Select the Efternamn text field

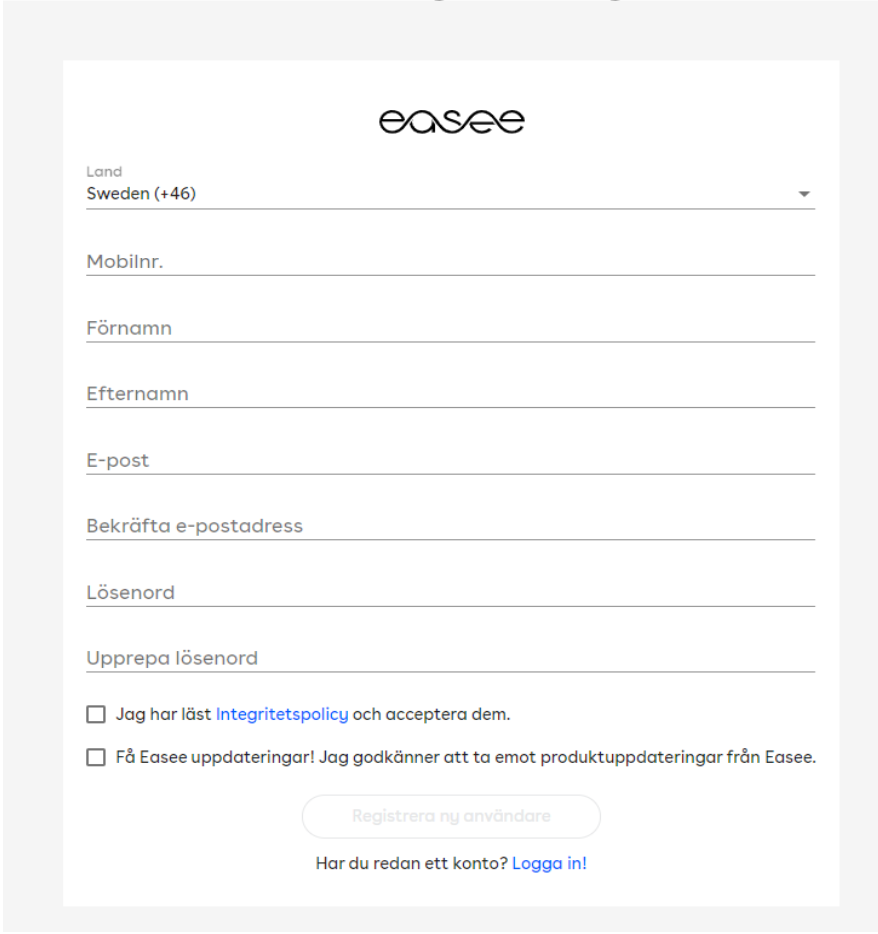tap(450, 393)
